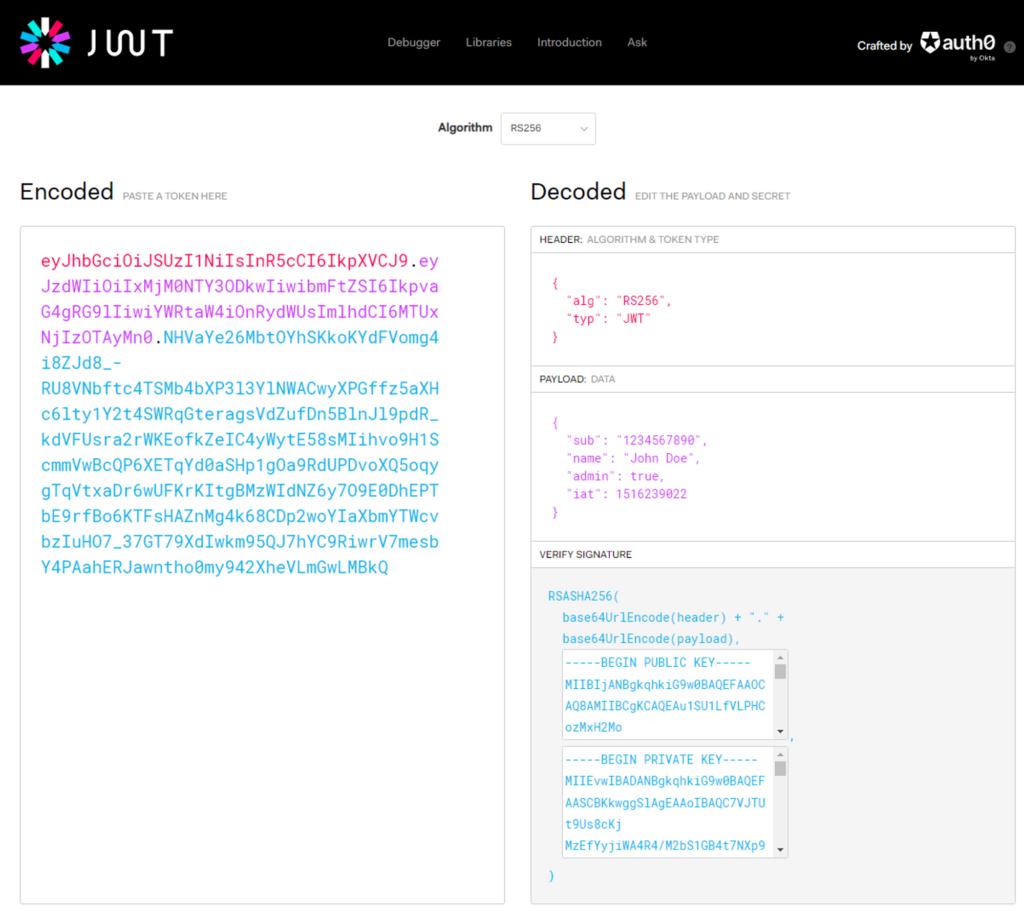
Task: Click the colorful JWT starburst logo
Action: [45, 43]
